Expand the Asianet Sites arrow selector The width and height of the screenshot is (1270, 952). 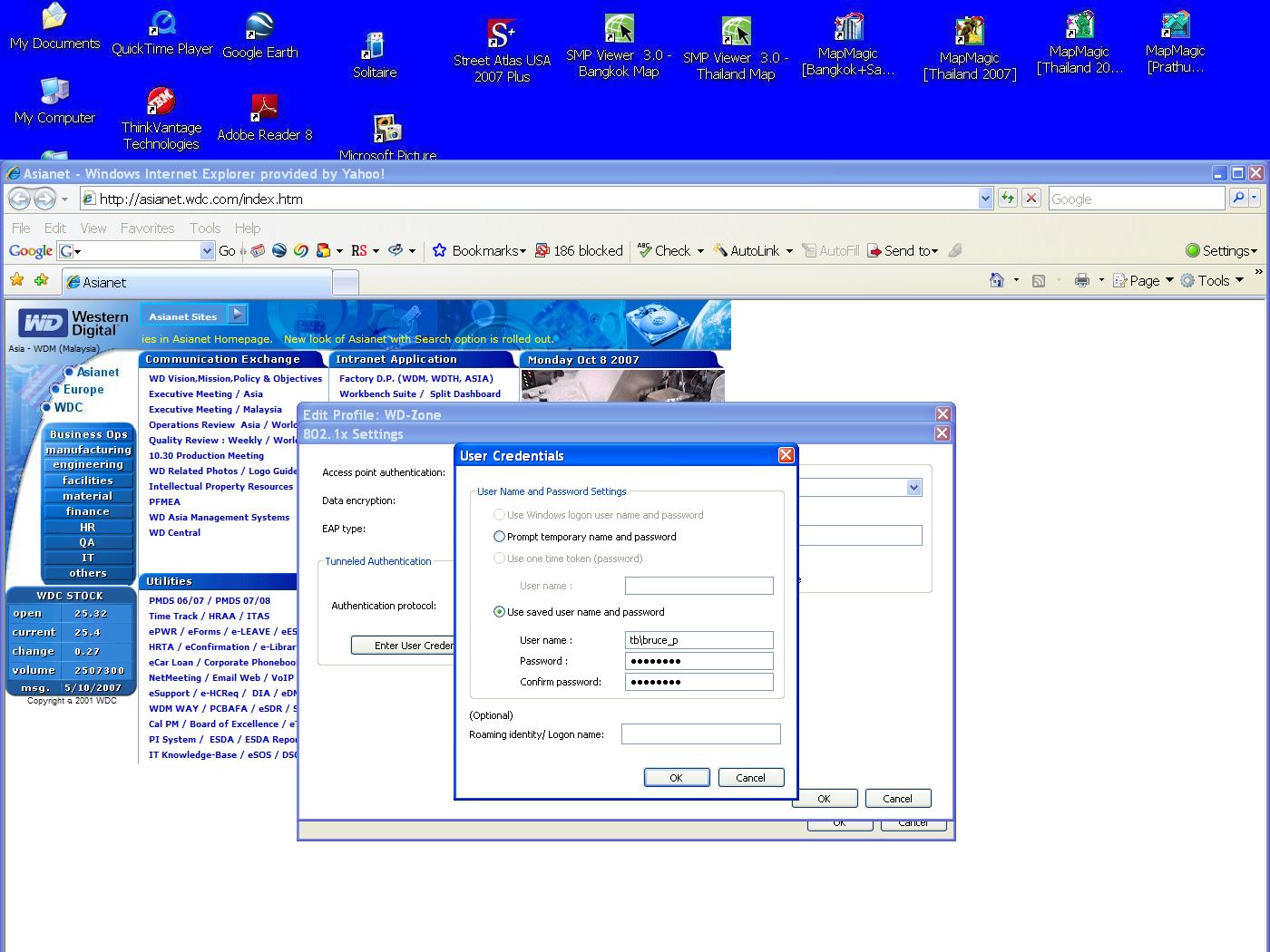[x=237, y=315]
